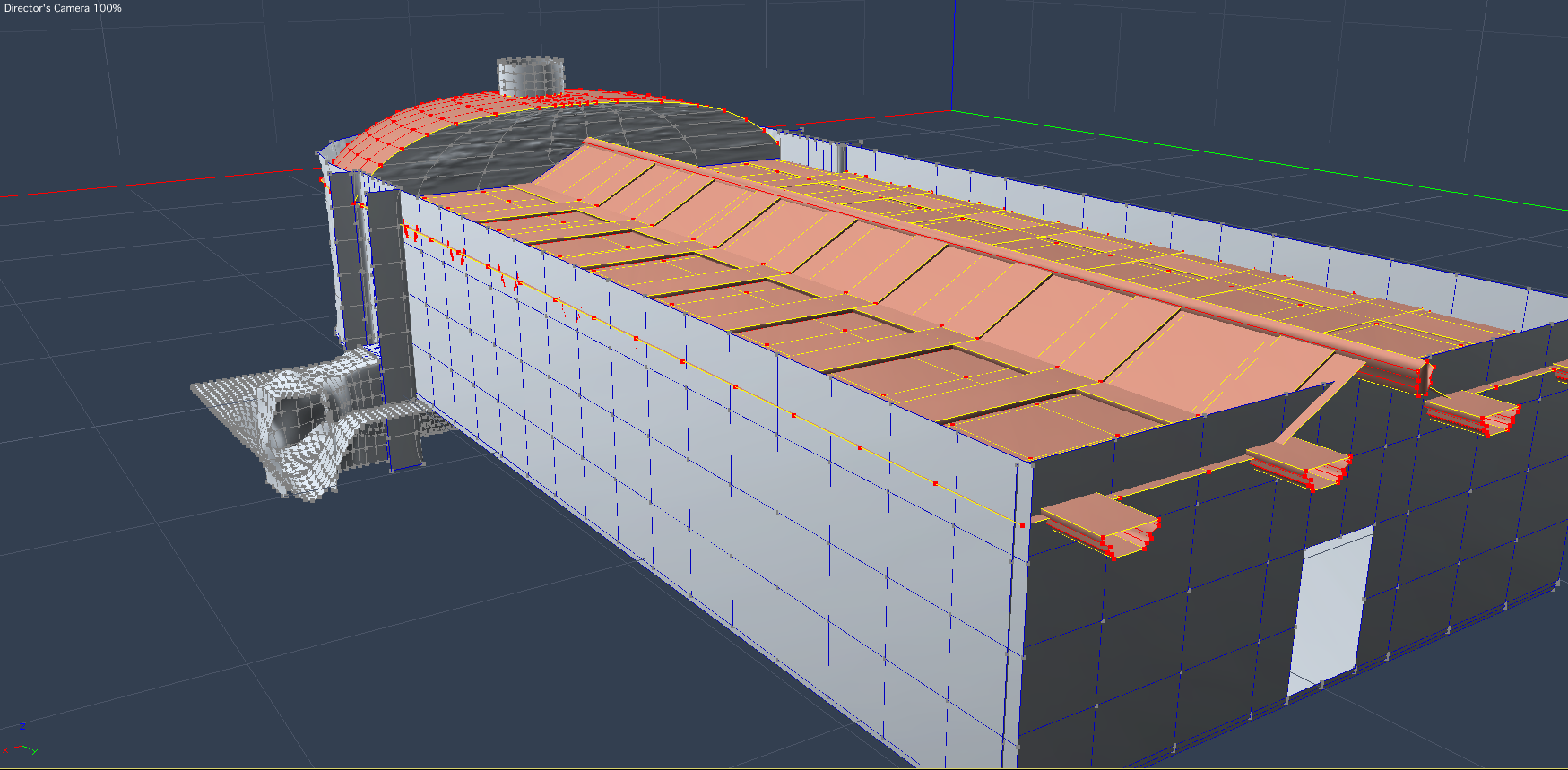Select the cylindrical chimney atop the dome
1568x770 pixels.
[x=530, y=76]
